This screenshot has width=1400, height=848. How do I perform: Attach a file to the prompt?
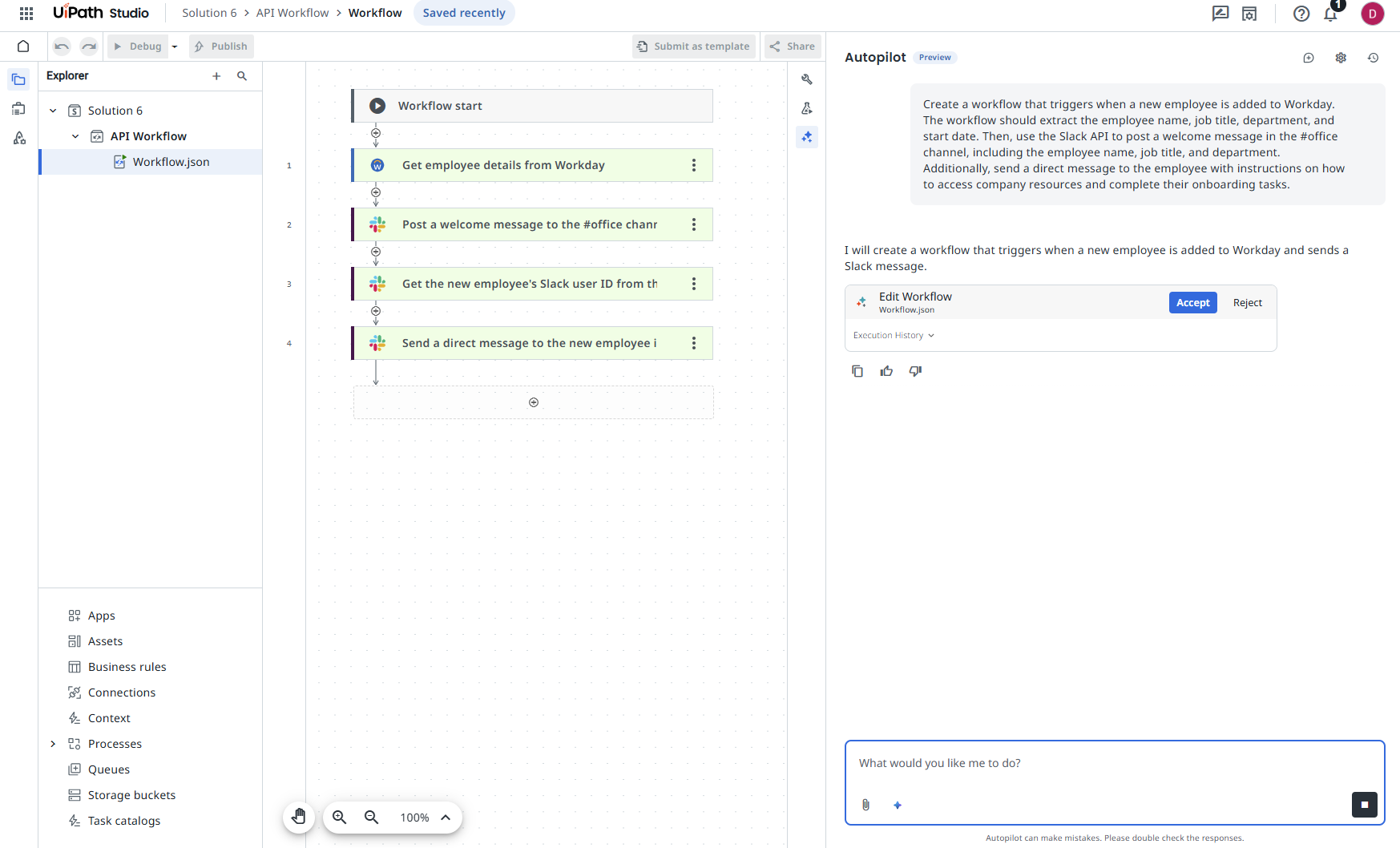865,805
